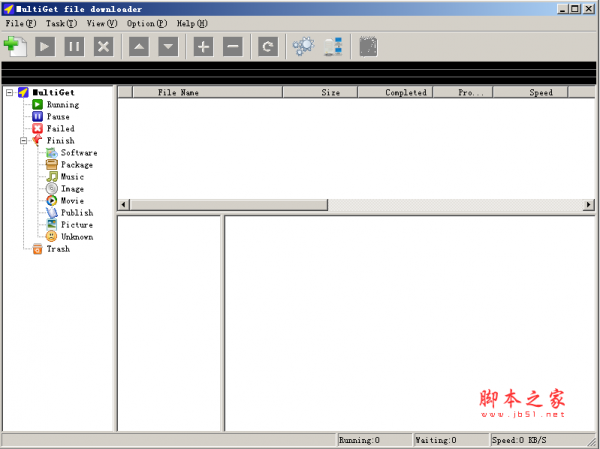Select the Failed category in the tree
Image resolution: width=600 pixels, height=449 pixels.
(60, 129)
